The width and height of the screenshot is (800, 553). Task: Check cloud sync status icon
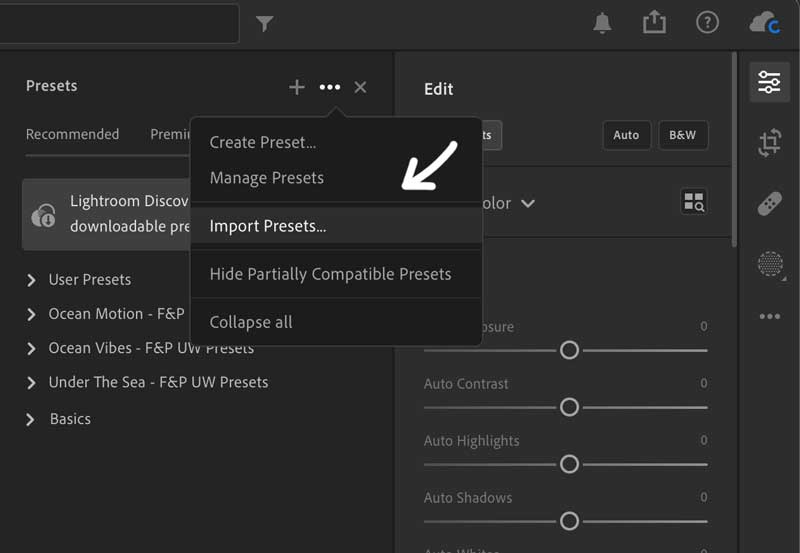pos(764,22)
